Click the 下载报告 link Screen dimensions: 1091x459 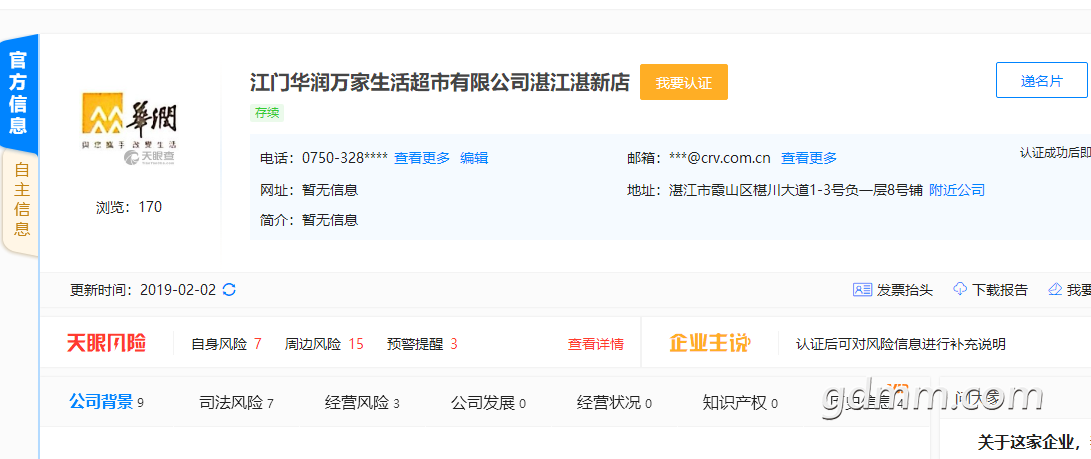(999, 290)
